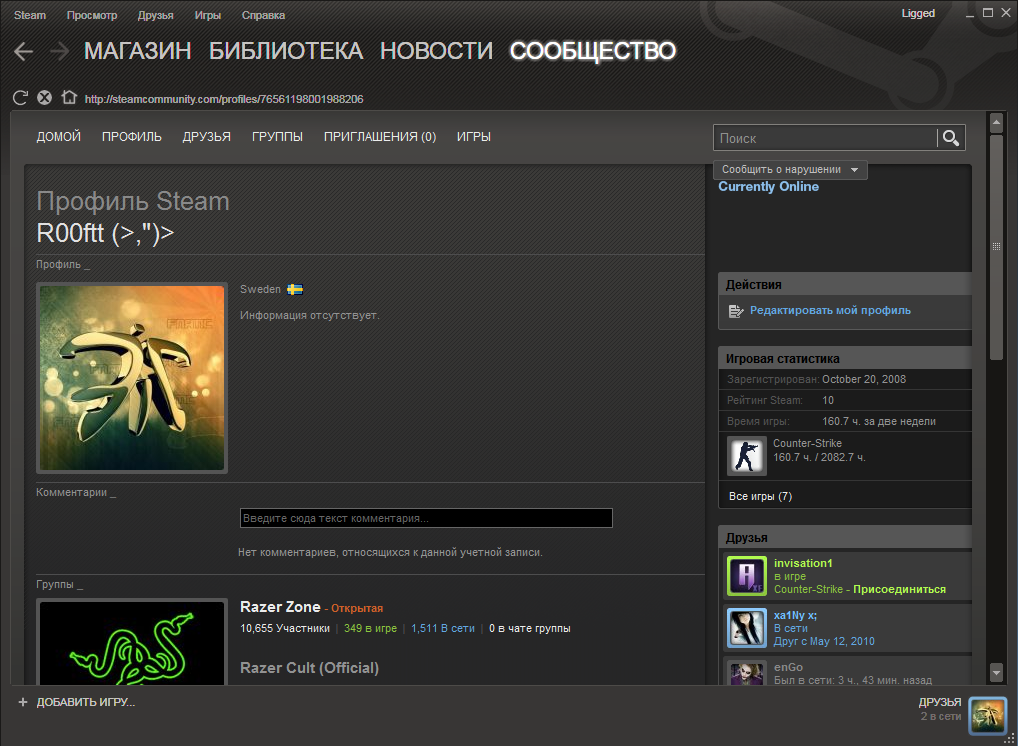The height and width of the screenshot is (746, 1018).
Task: Click the edit profile pencil icon
Action: click(736, 311)
